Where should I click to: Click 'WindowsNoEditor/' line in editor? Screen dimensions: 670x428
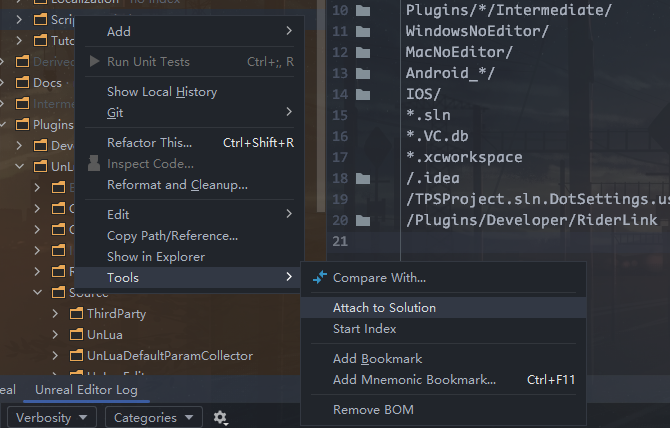coord(477,31)
